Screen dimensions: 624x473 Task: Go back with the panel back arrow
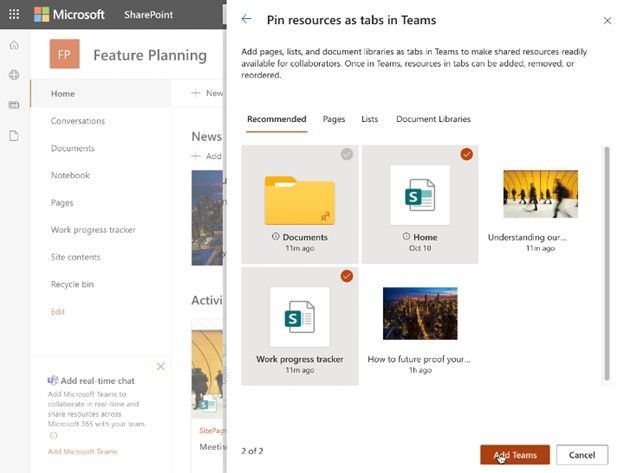247,19
